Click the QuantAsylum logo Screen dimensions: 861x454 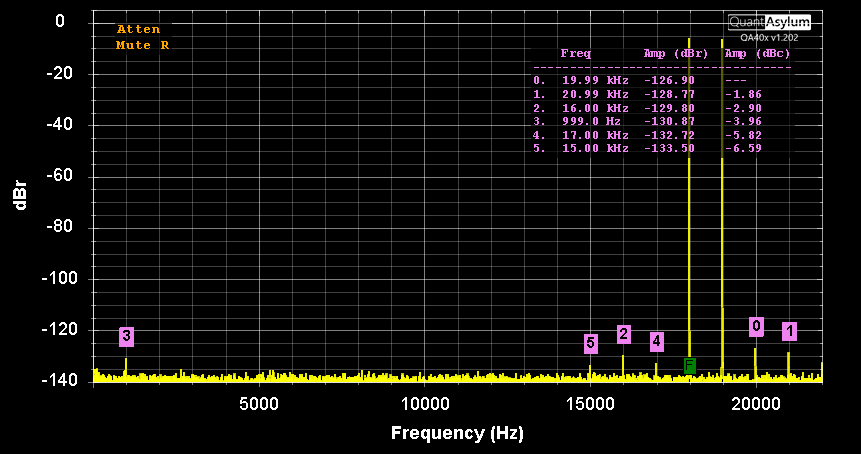[769, 23]
